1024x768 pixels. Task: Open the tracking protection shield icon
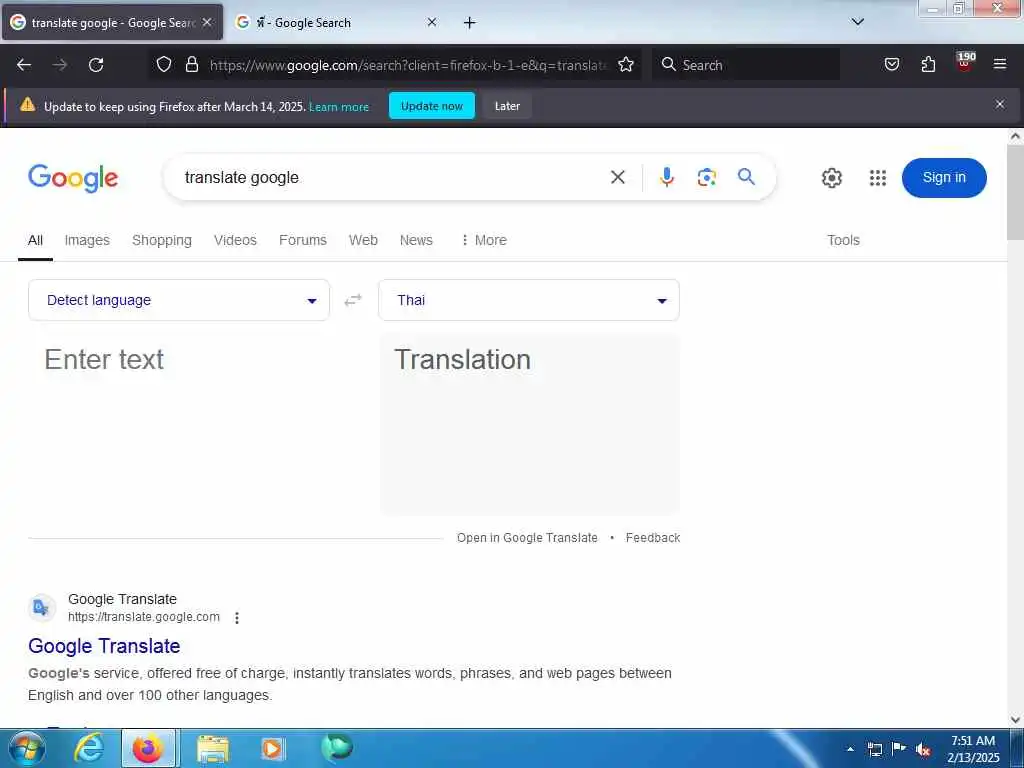click(164, 64)
